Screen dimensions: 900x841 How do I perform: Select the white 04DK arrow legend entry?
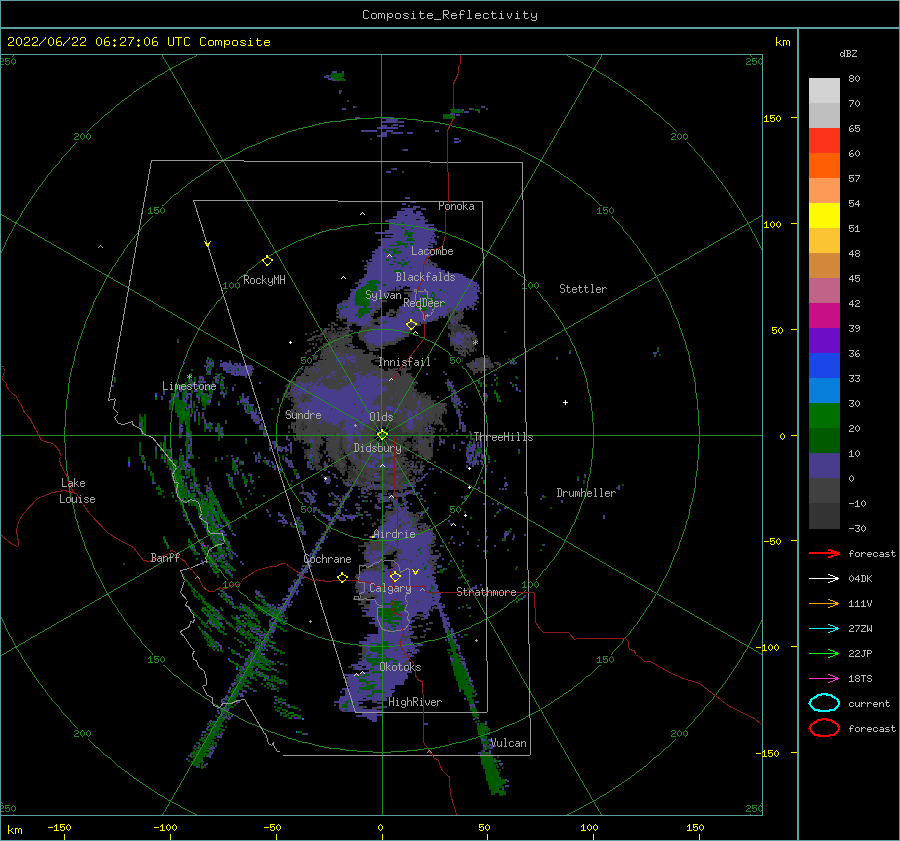click(824, 578)
